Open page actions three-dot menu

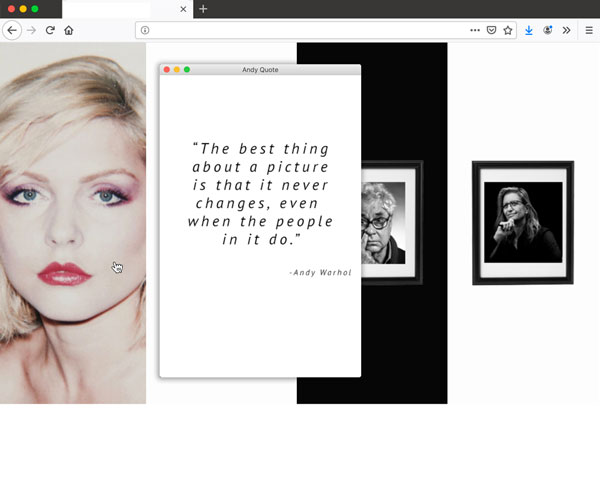tap(475, 30)
